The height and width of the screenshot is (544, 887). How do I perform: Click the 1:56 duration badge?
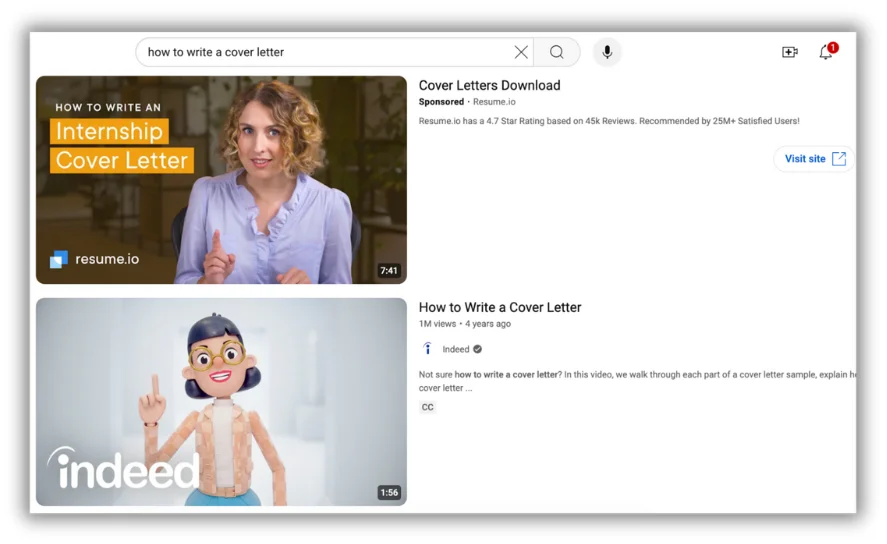389,493
